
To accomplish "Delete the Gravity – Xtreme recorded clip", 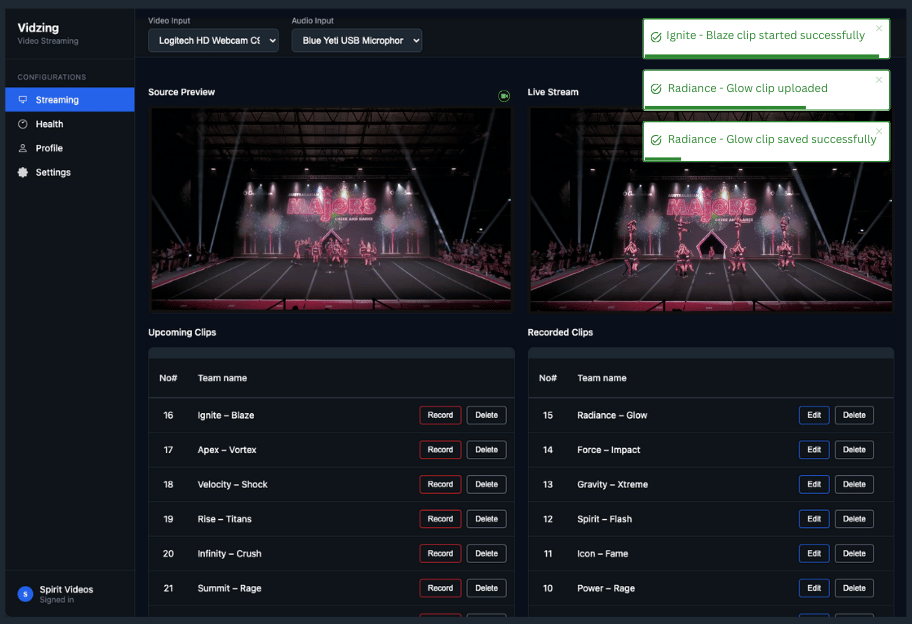I will coord(854,484).
